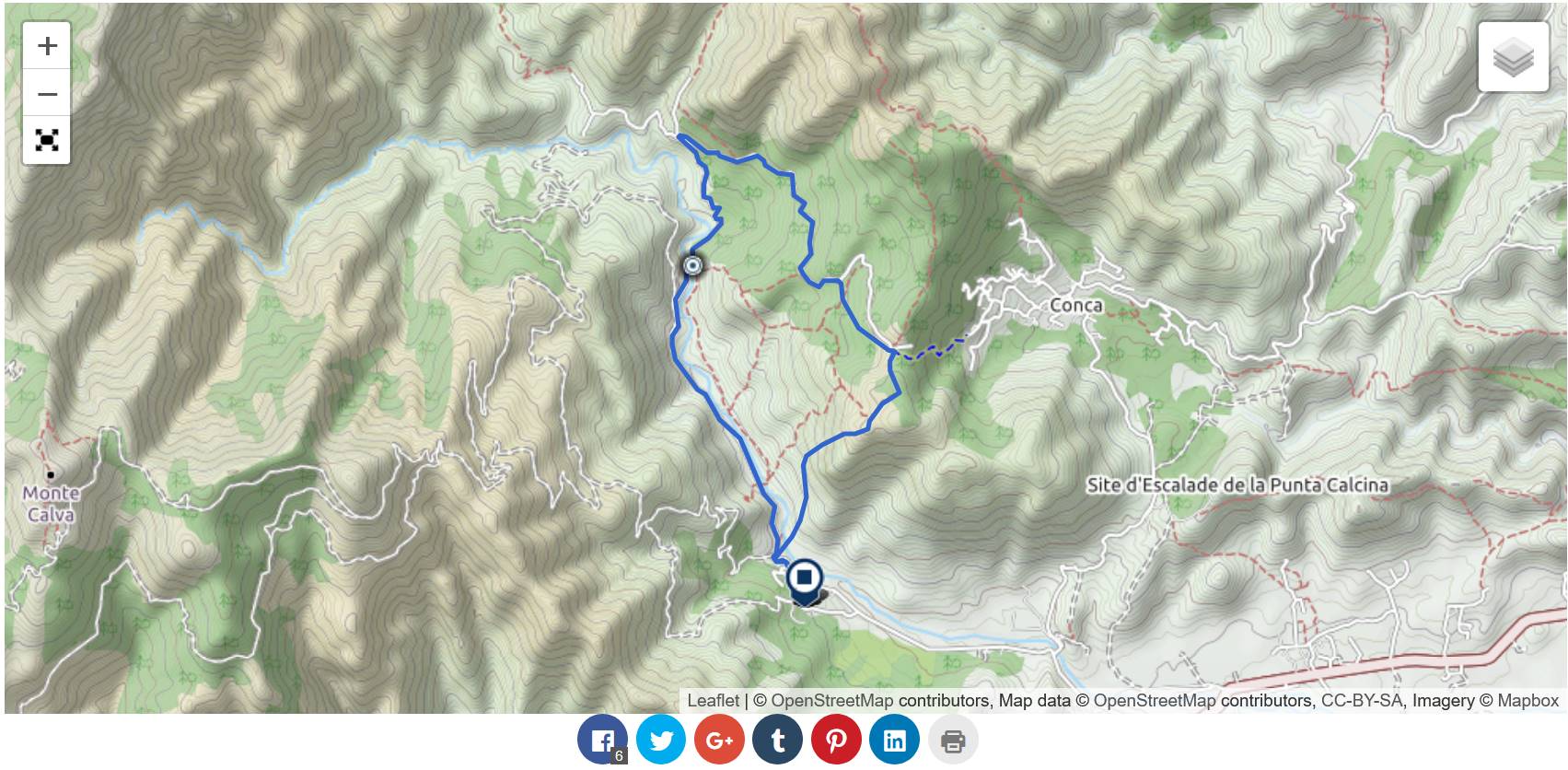Click the trail end stop marker
The height and width of the screenshot is (770, 1568).
pos(805,581)
